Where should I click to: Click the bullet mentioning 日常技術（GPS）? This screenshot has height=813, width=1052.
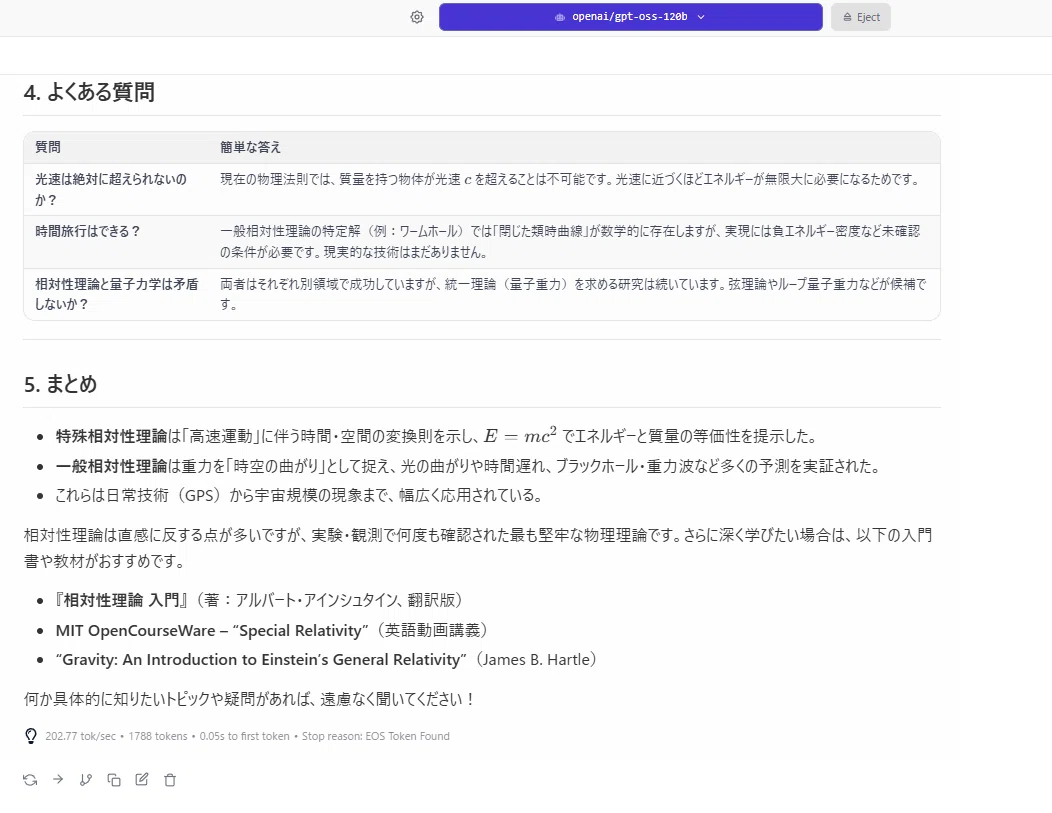point(299,495)
